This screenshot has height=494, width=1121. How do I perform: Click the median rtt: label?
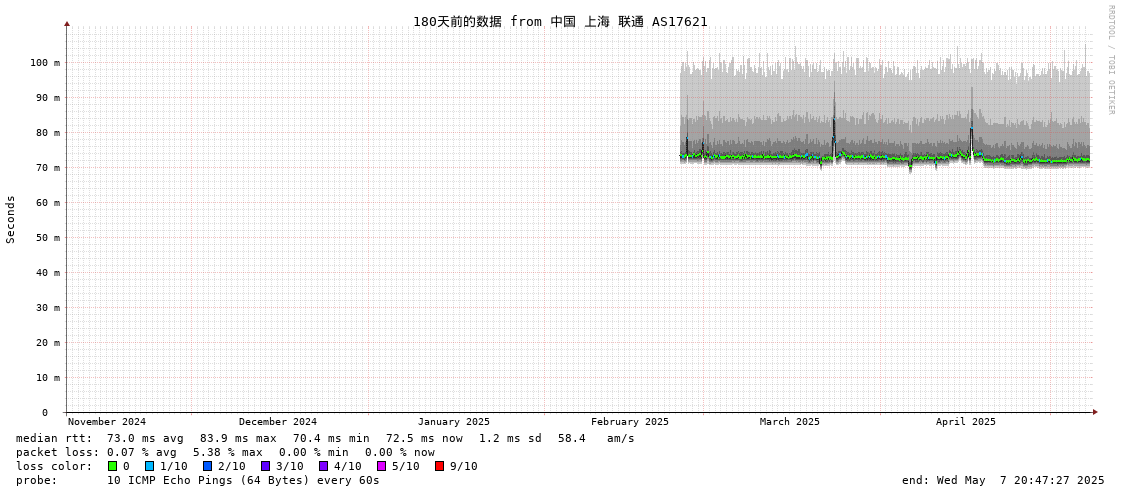coord(54,438)
